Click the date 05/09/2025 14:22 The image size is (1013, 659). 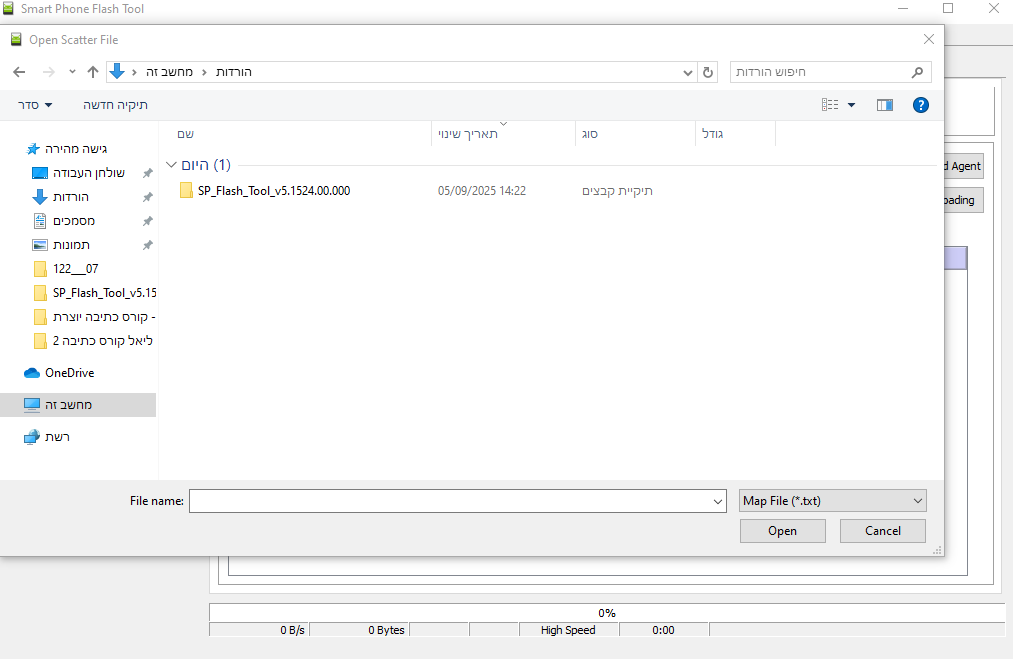[482, 191]
